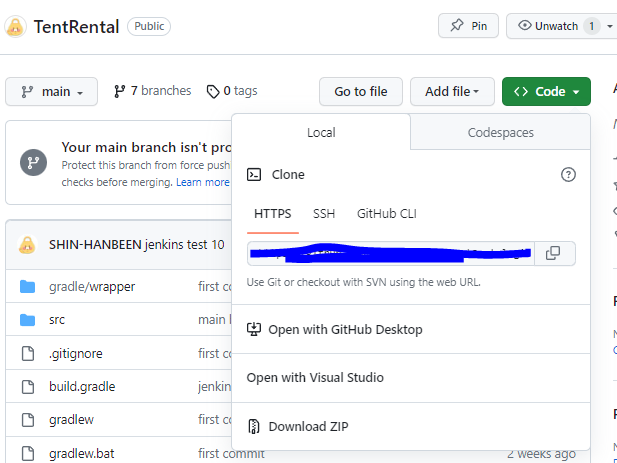Open the main branch selector dropdown
The width and height of the screenshot is (617, 463).
(52, 92)
